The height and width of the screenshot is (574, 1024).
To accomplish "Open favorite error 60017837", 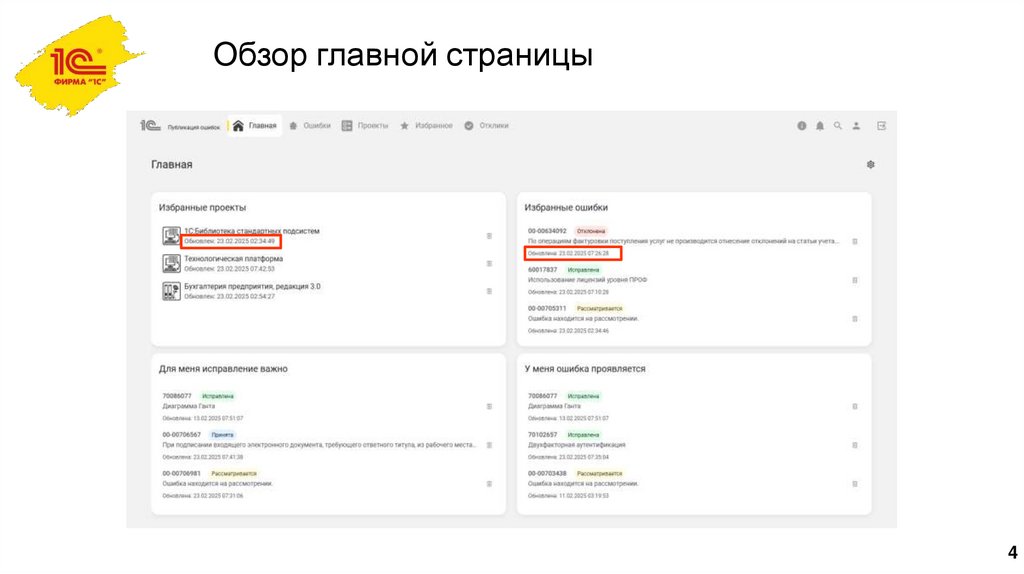I will (x=543, y=270).
